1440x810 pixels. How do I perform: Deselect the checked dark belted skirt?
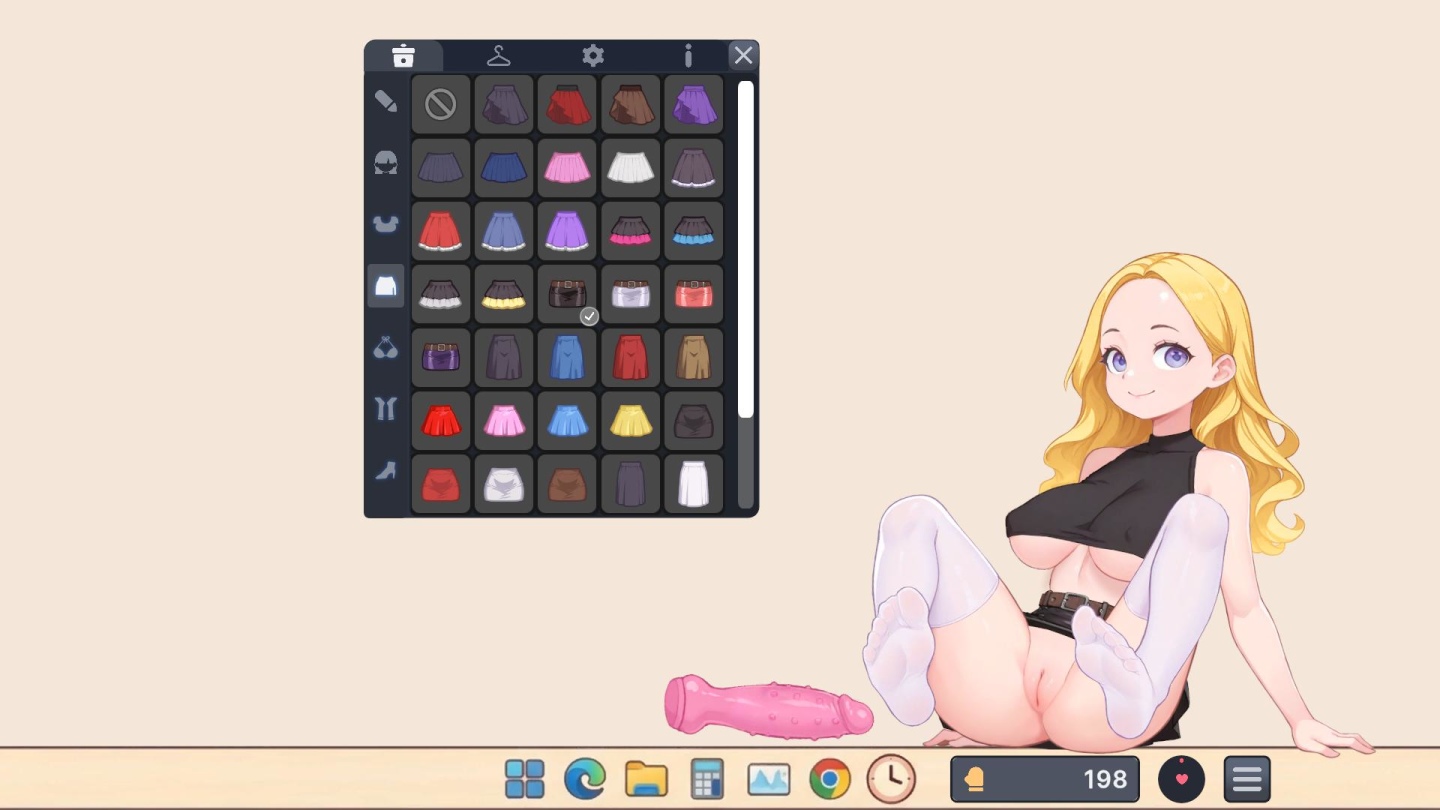567,294
